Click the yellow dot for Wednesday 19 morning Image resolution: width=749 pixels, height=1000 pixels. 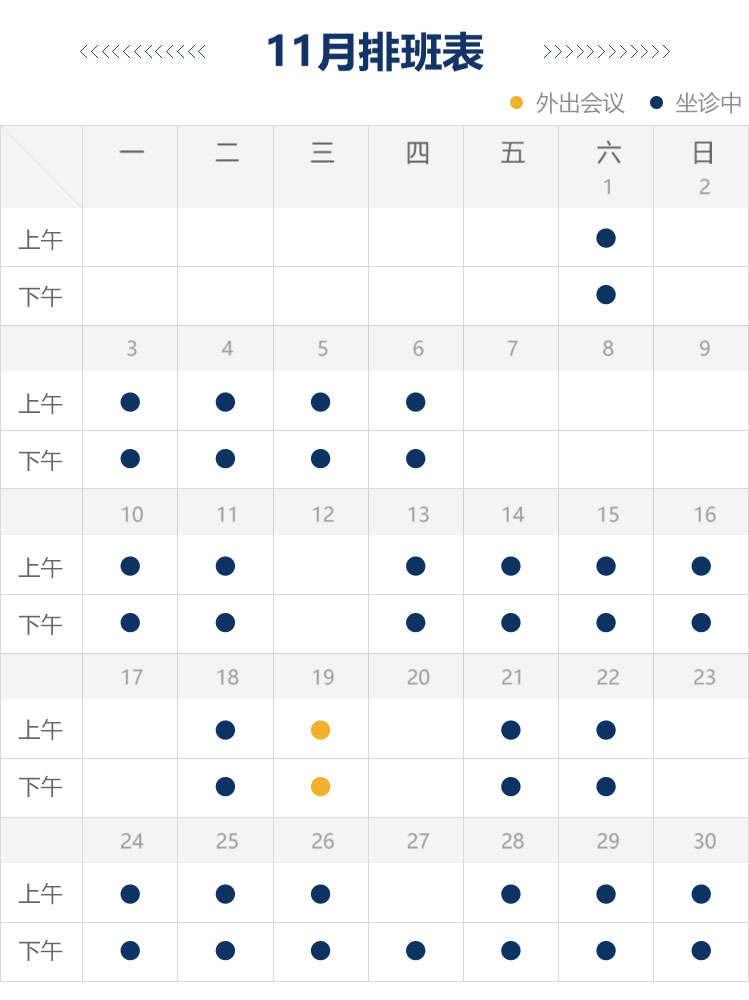tap(320, 730)
